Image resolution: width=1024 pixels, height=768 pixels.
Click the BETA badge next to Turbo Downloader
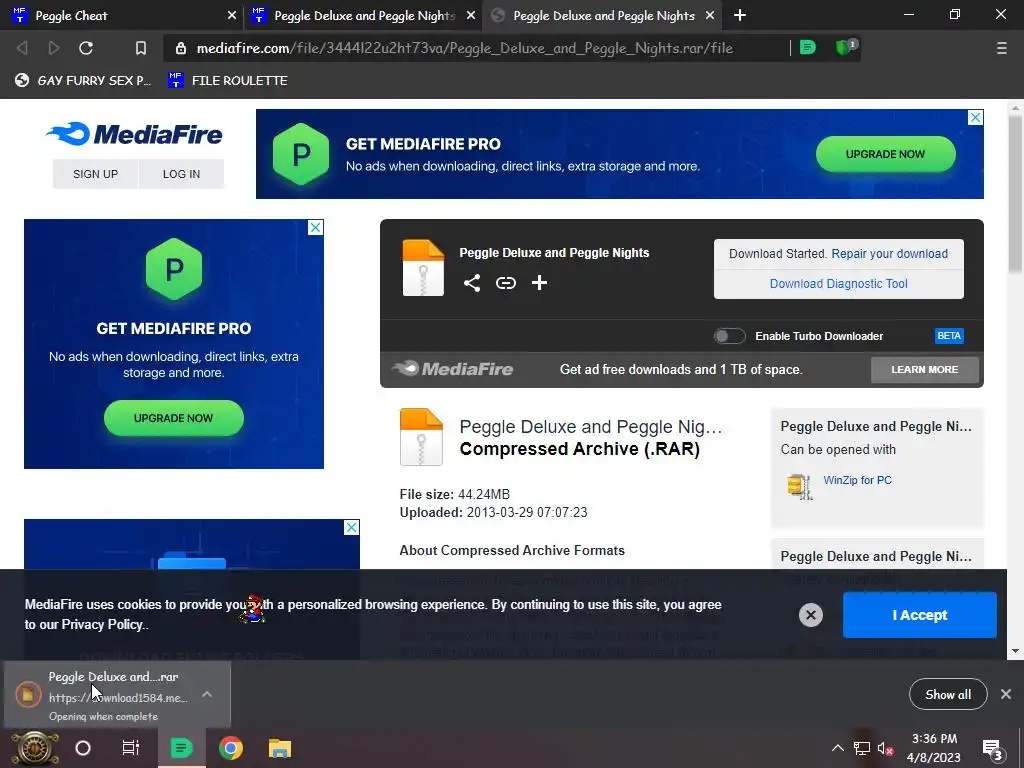(949, 336)
